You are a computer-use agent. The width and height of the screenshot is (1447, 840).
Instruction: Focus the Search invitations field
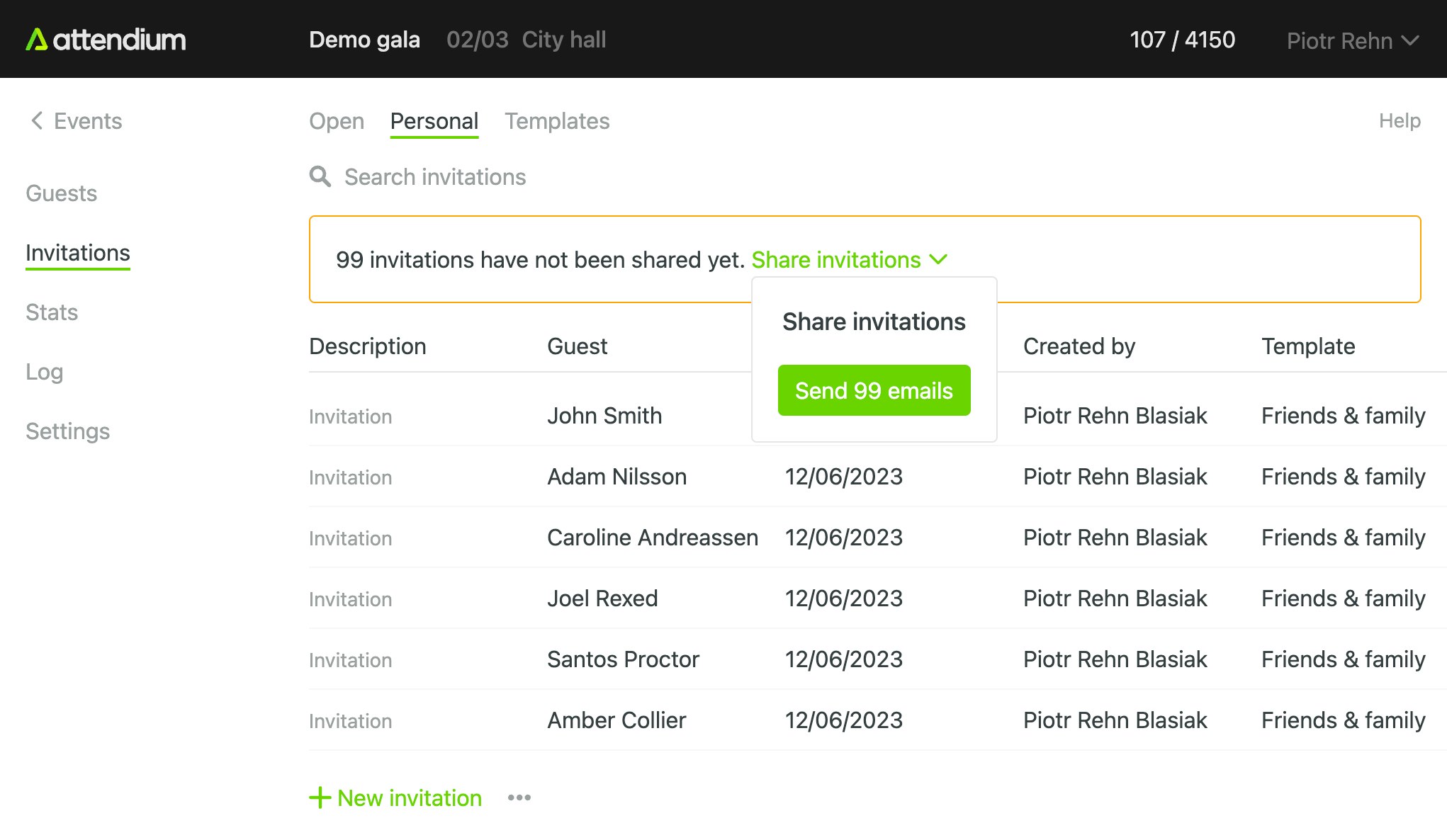(x=435, y=177)
